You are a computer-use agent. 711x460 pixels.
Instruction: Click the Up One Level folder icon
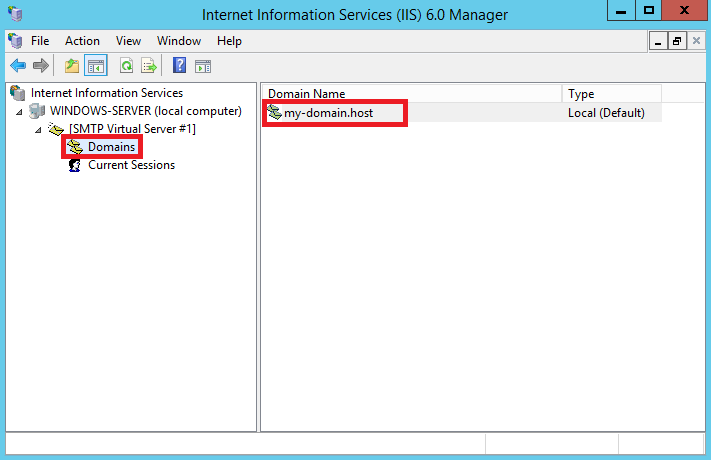pos(72,66)
